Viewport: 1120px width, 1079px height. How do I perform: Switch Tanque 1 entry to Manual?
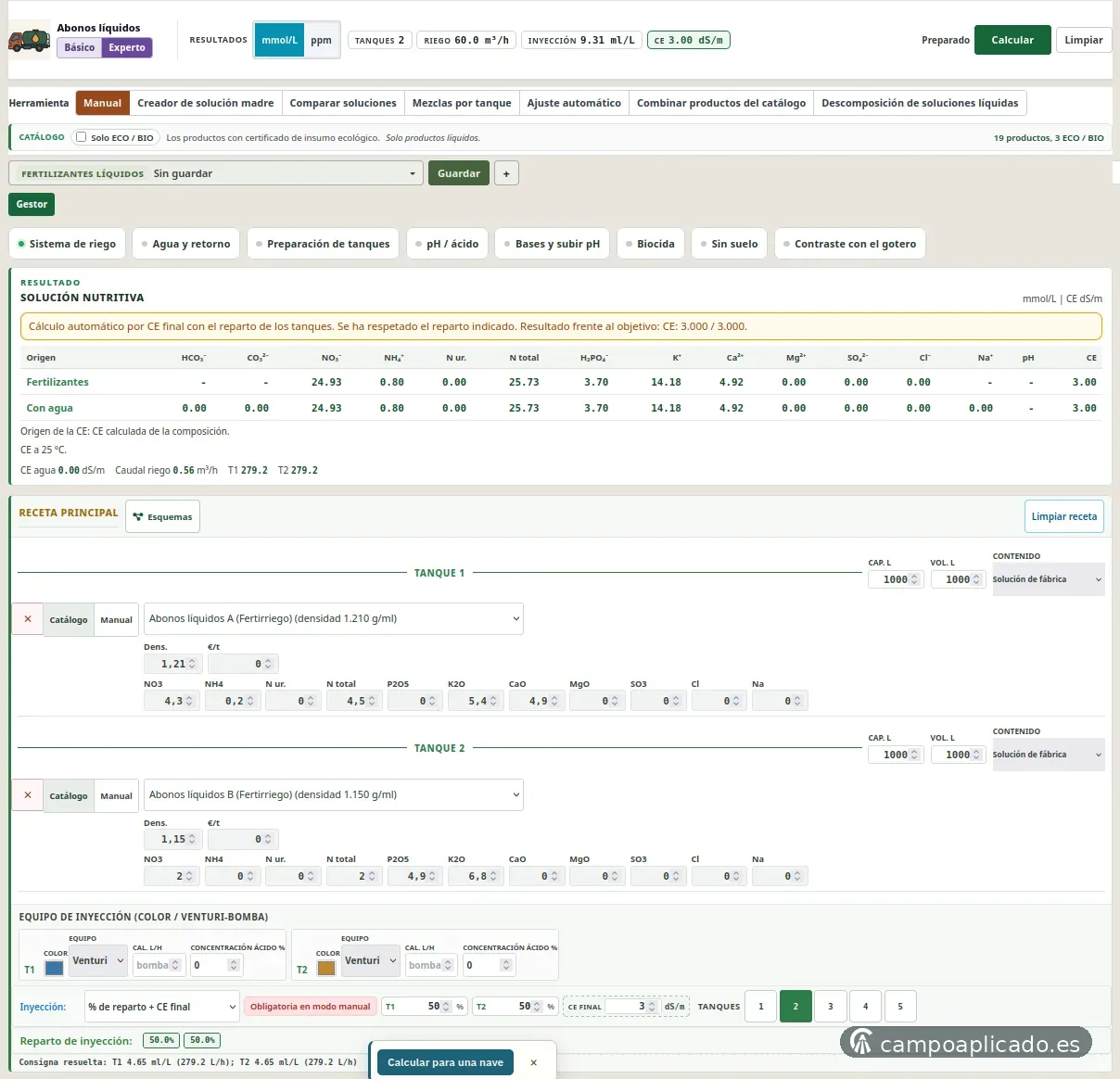click(116, 619)
